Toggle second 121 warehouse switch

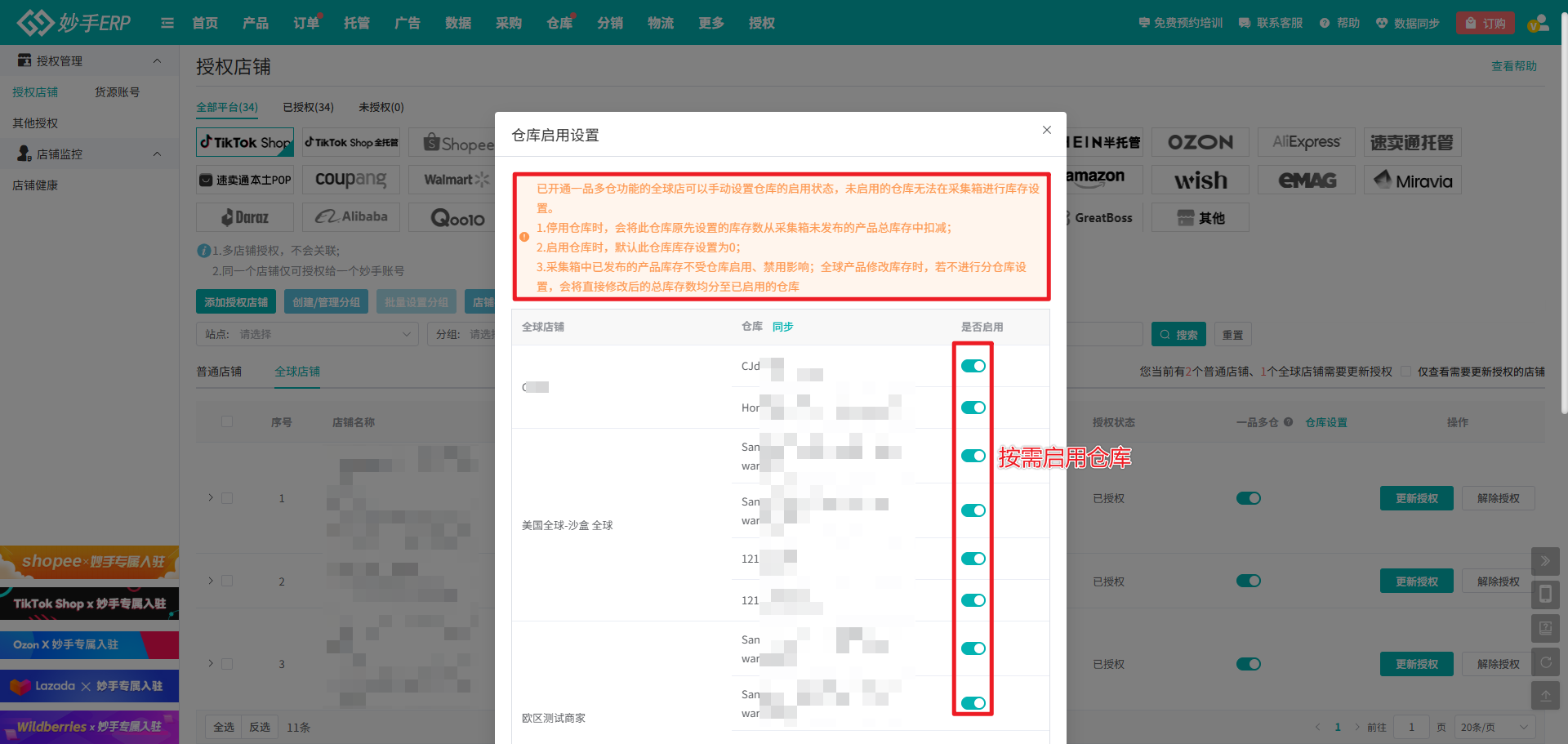click(973, 600)
